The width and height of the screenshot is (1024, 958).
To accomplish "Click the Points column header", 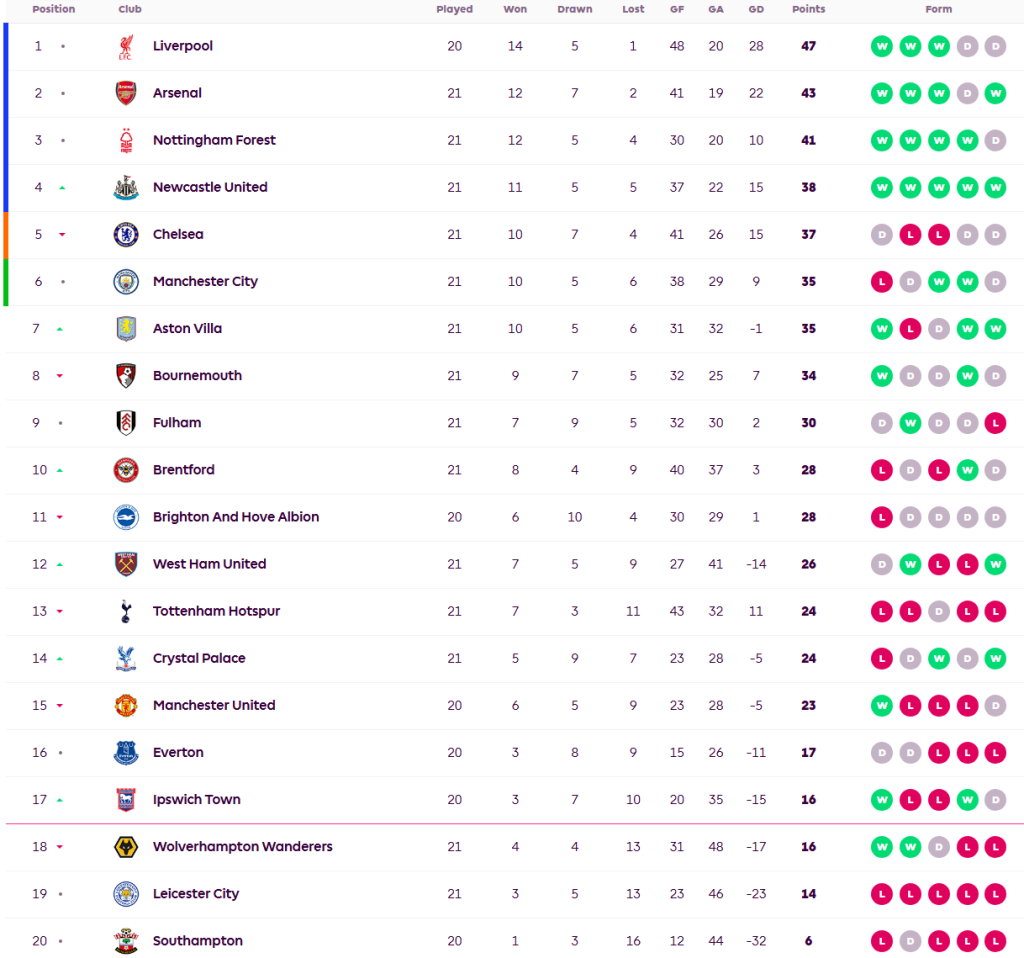I will [808, 9].
